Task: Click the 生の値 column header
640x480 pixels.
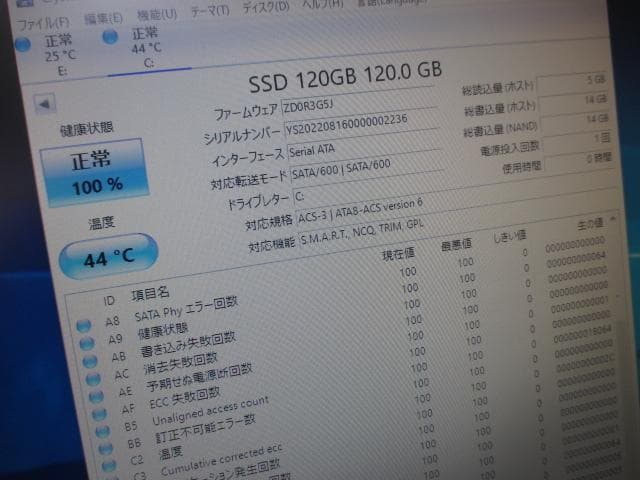Action: tap(590, 224)
